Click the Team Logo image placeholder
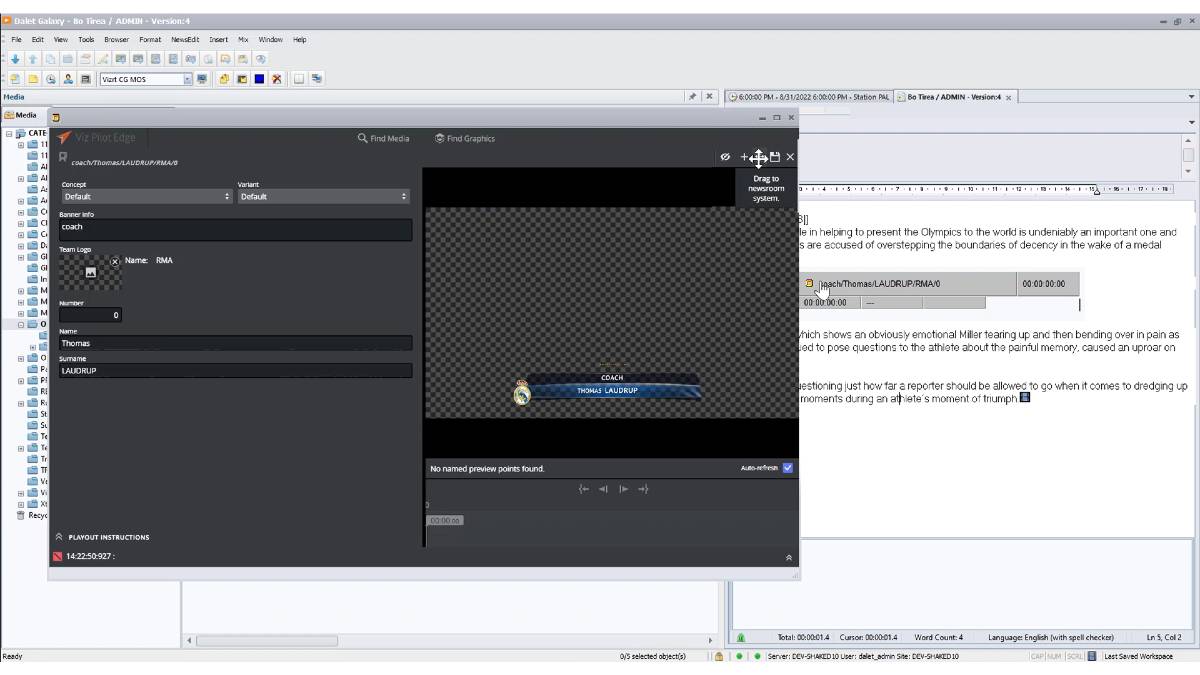The width and height of the screenshot is (1200, 675). click(x=90, y=272)
